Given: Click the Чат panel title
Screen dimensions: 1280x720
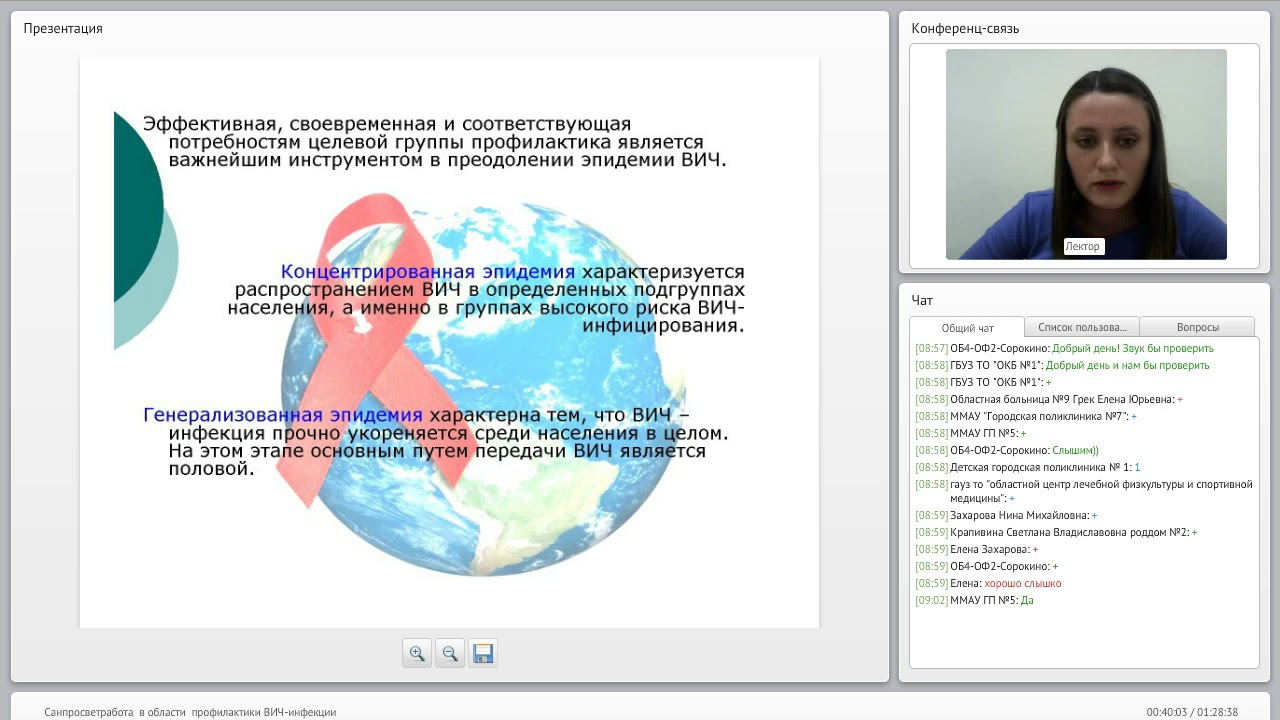Looking at the screenshot, I should (922, 300).
